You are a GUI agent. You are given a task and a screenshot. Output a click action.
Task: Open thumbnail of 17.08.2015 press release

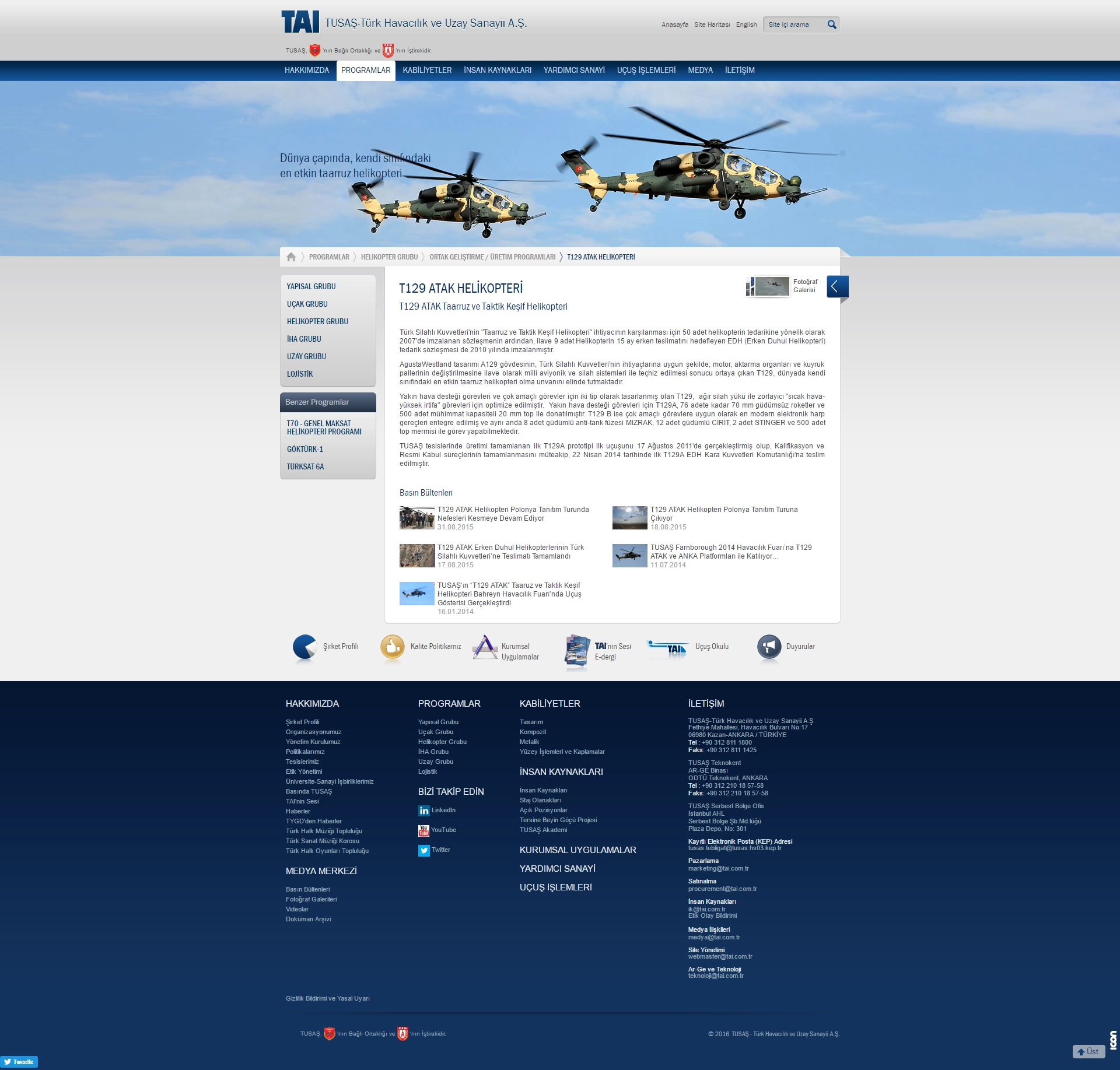416,556
